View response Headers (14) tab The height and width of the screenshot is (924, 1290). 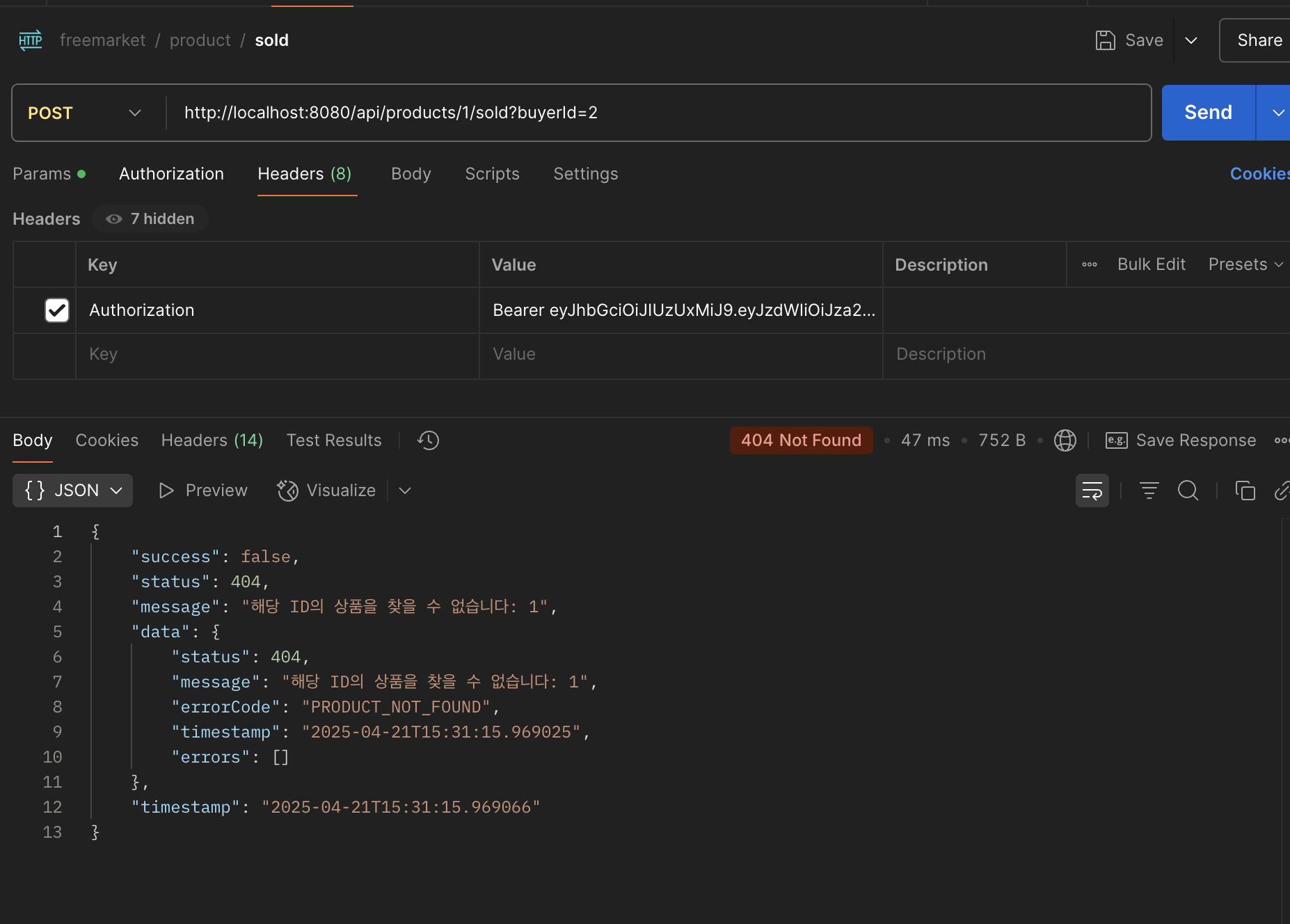point(212,440)
